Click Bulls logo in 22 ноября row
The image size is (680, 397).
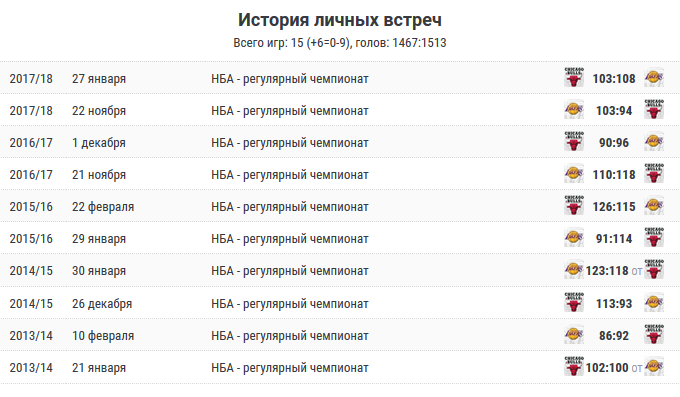pyautogui.click(x=654, y=110)
